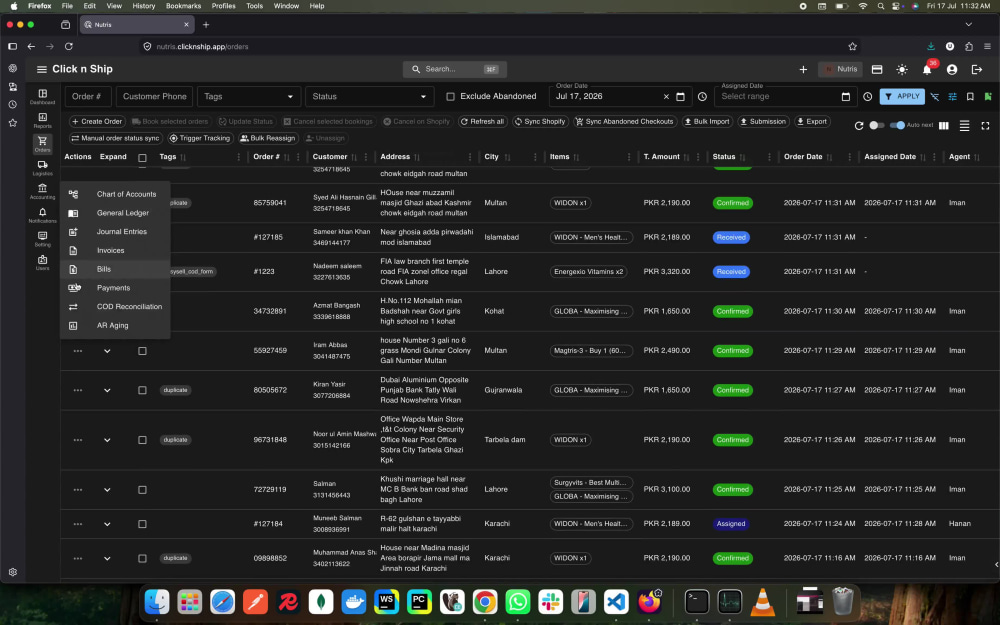This screenshot has height=625, width=1000.
Task: Change row density with the lines icon
Action: (x=964, y=126)
